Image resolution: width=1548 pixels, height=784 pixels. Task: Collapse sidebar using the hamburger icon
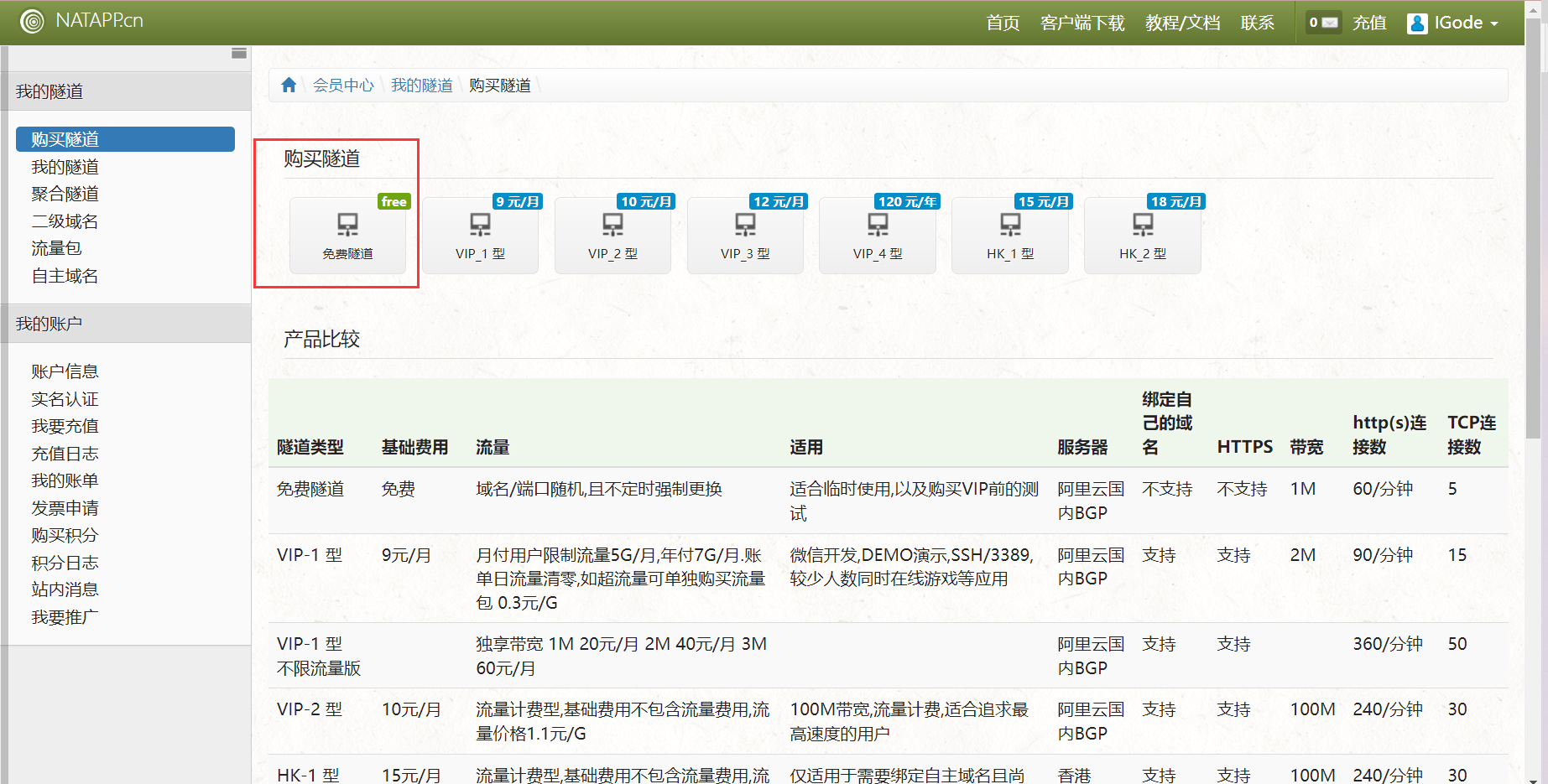tap(239, 53)
